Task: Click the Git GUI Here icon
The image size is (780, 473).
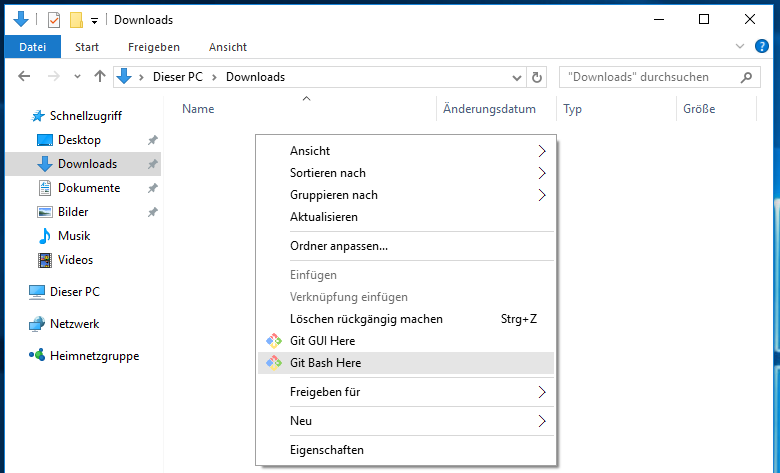Action: click(274, 341)
